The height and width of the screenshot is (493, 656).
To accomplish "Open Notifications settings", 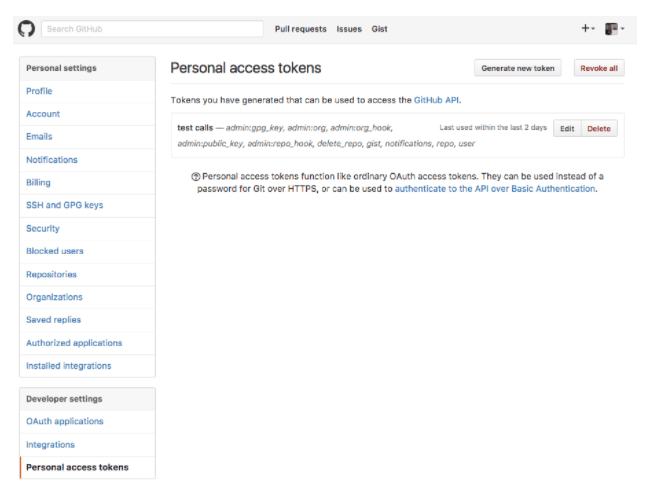I will [x=87, y=160].
